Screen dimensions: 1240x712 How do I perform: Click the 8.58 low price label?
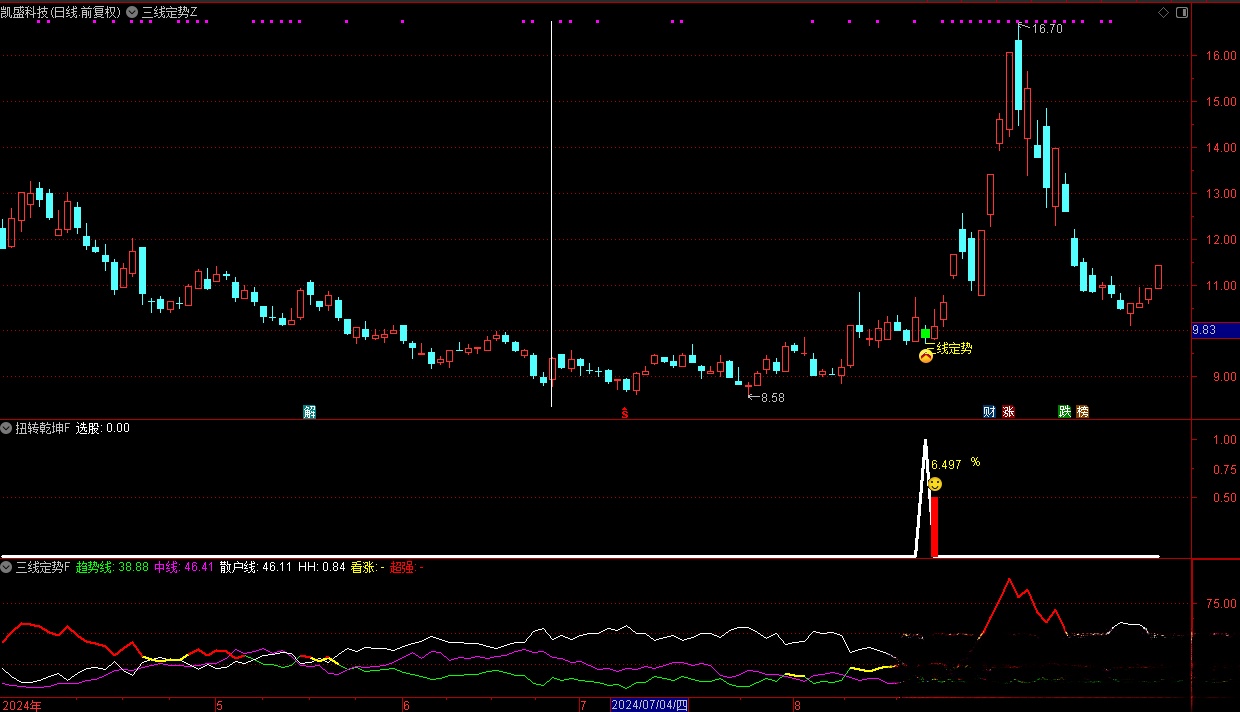pos(772,397)
